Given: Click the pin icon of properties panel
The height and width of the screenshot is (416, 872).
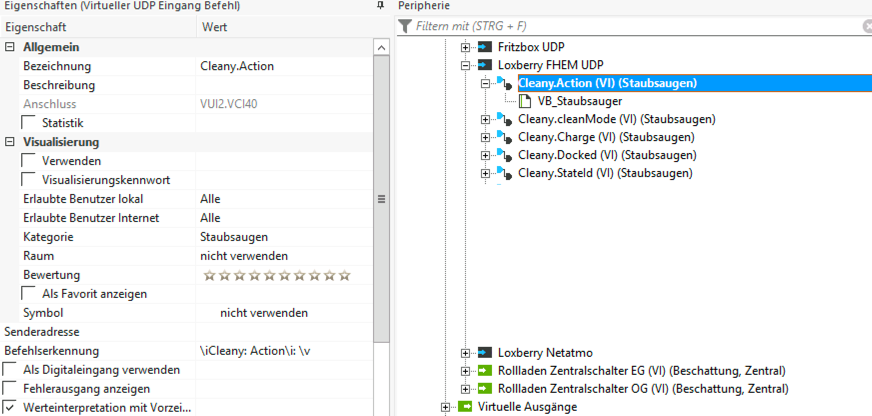Looking at the screenshot, I should (x=379, y=6).
